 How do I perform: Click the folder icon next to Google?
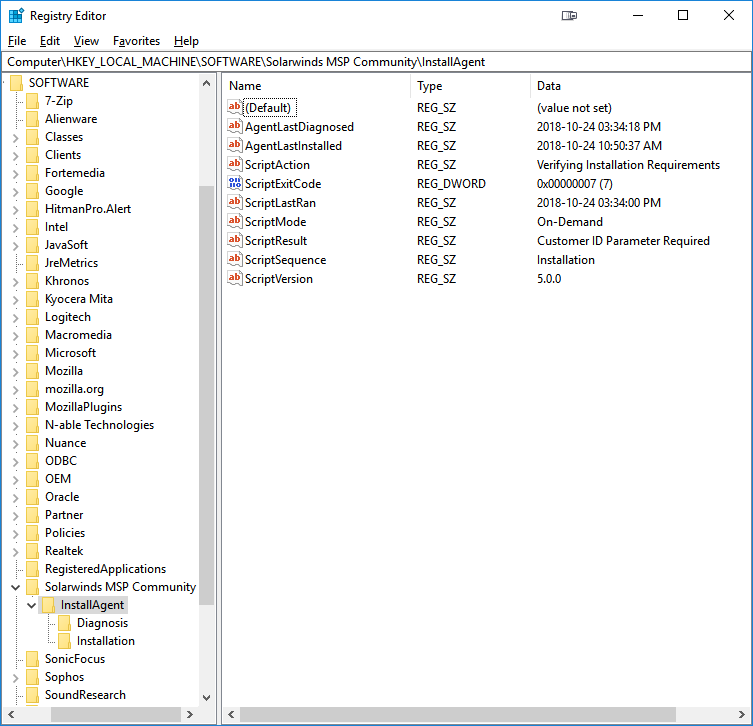point(32,191)
